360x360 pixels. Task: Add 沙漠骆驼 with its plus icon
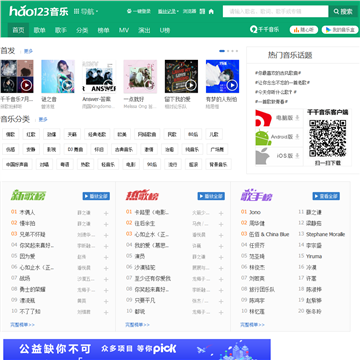point(221,268)
